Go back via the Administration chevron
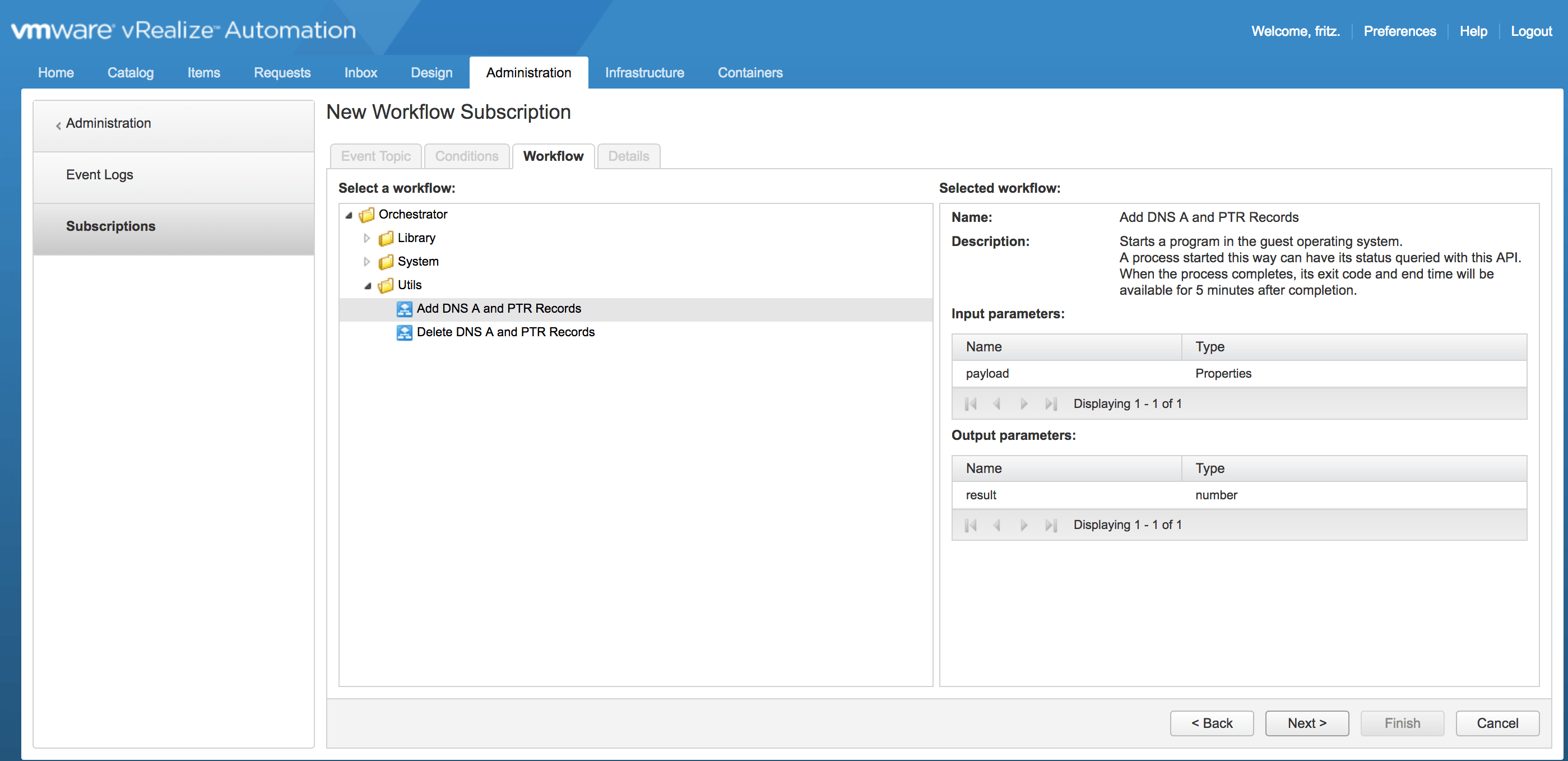 (58, 125)
